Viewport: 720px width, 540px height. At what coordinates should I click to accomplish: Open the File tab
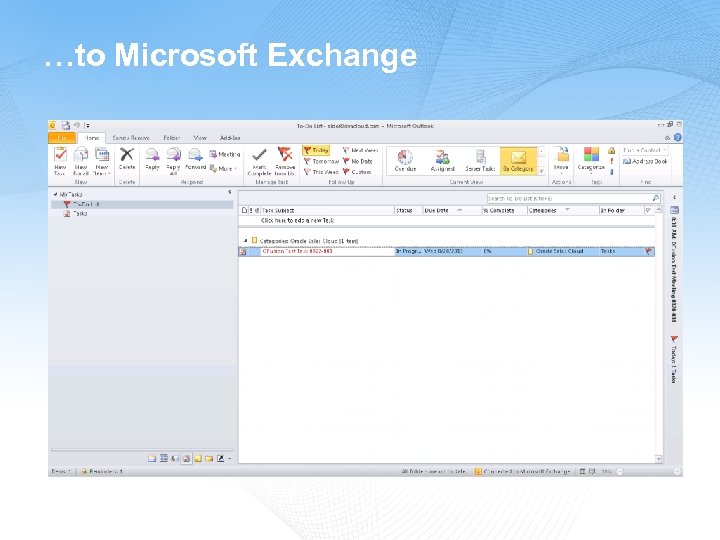[62, 138]
